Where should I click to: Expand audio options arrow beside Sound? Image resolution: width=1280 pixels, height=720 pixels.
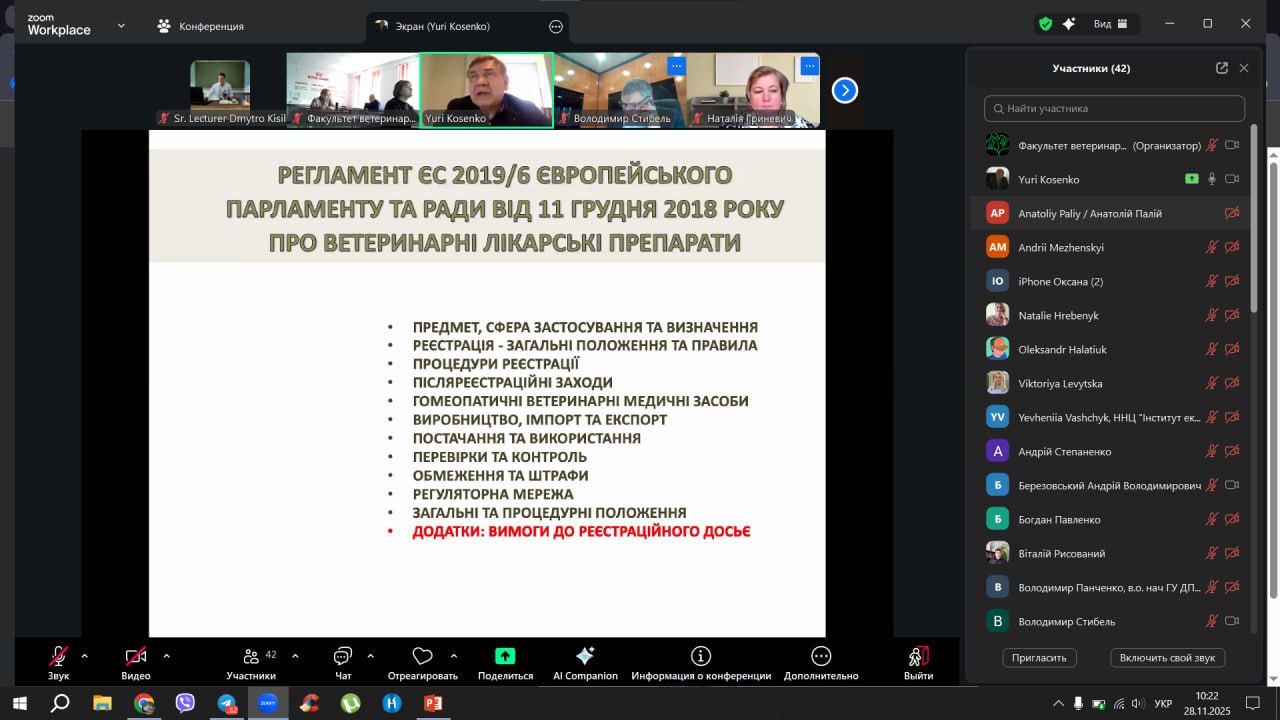click(84, 656)
